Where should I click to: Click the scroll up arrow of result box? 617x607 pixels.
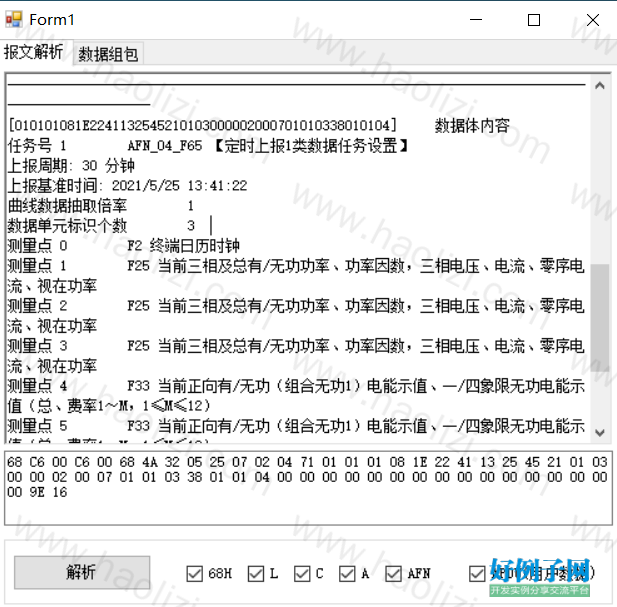(x=599, y=86)
